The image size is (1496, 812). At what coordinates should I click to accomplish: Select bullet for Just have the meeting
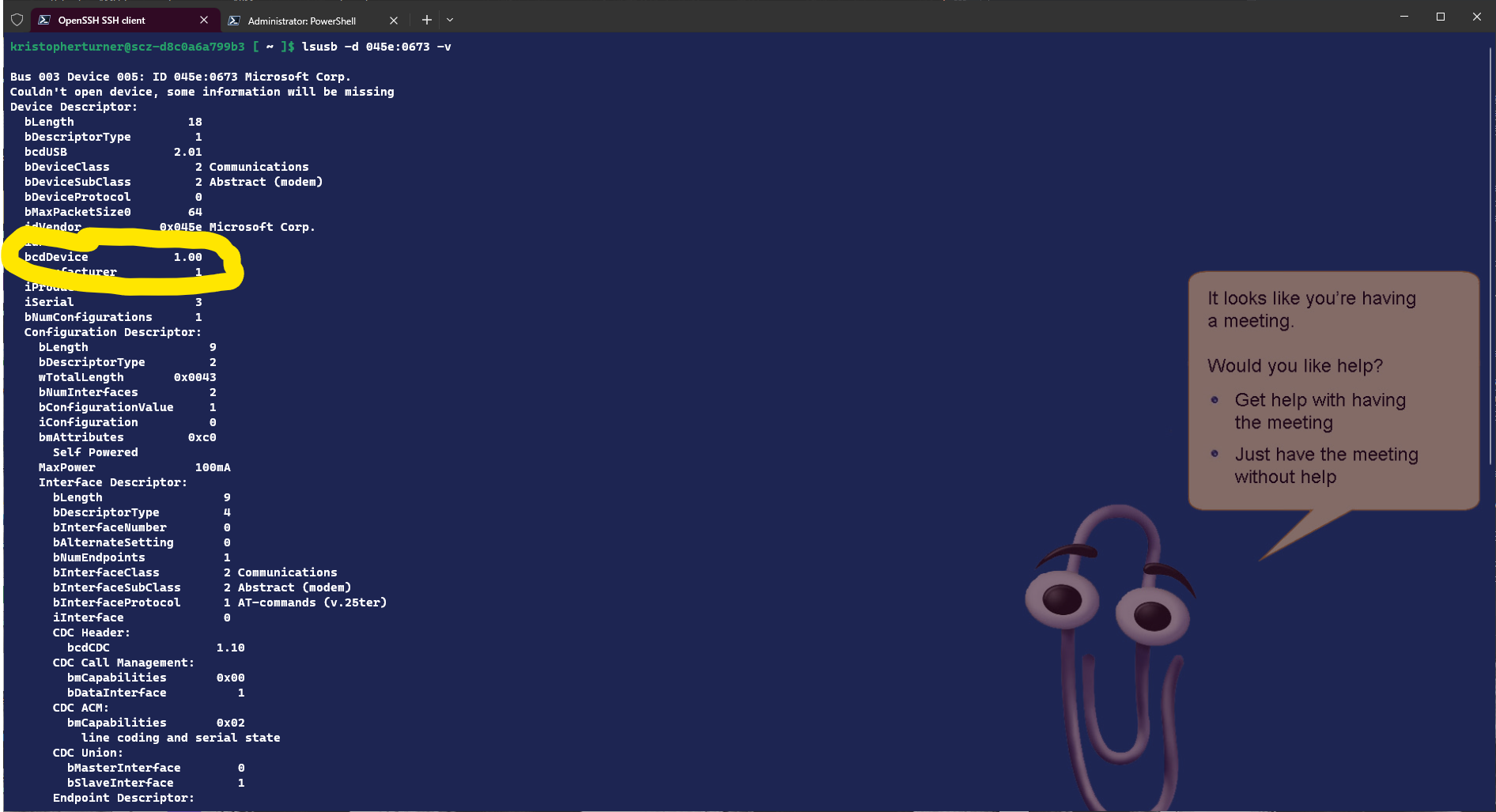pyautogui.click(x=1215, y=454)
